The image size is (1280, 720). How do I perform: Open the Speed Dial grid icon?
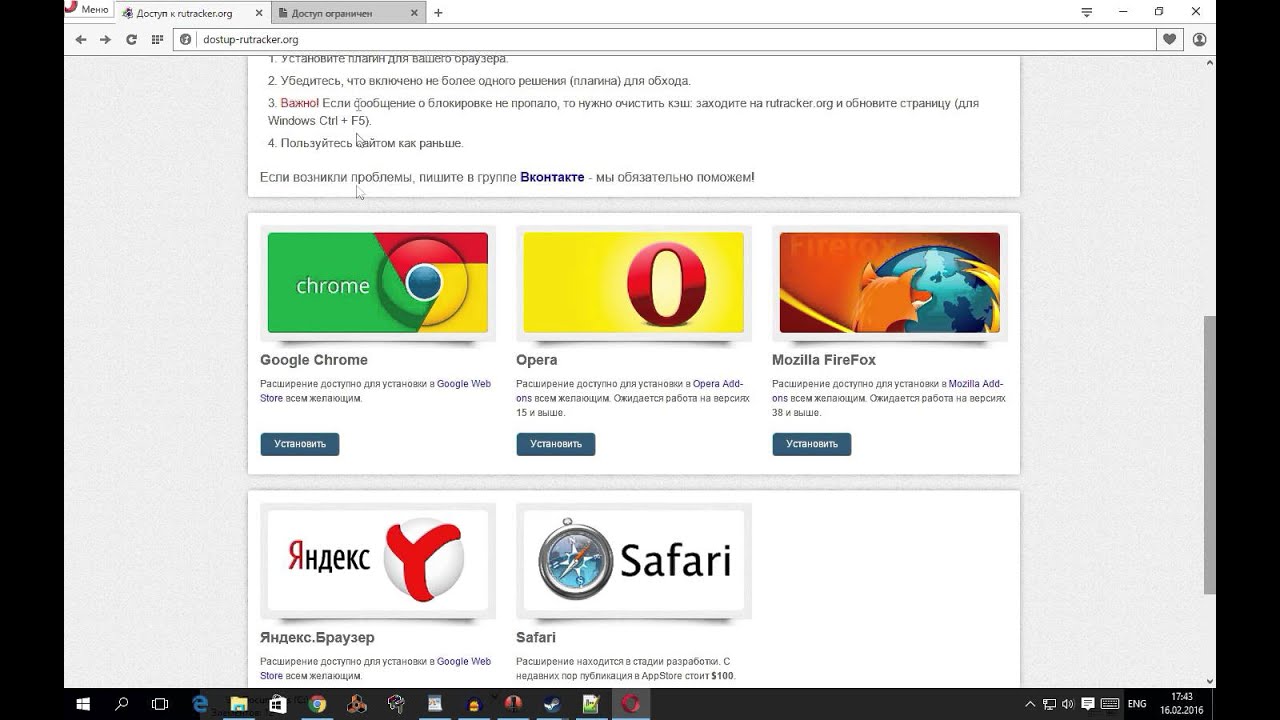(x=157, y=40)
